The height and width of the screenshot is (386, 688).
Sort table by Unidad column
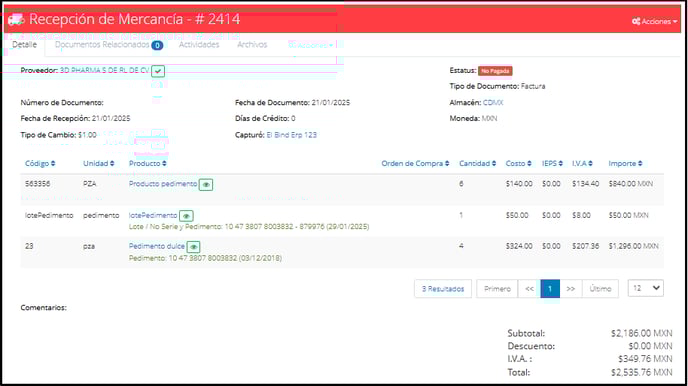99,164
